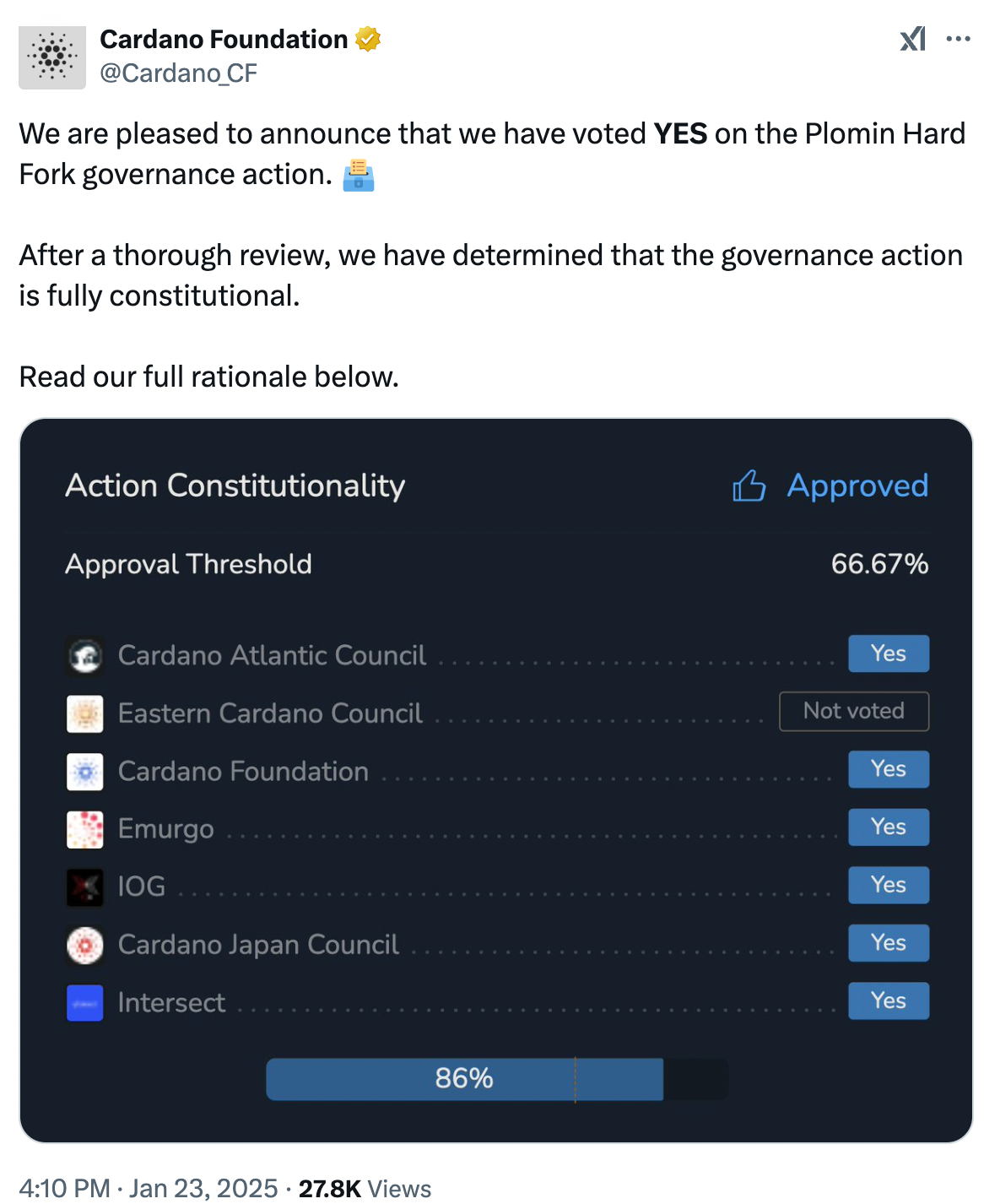Click Yes badge next to Intersect
Viewport: 984px width, 1204px height.
tap(889, 1001)
